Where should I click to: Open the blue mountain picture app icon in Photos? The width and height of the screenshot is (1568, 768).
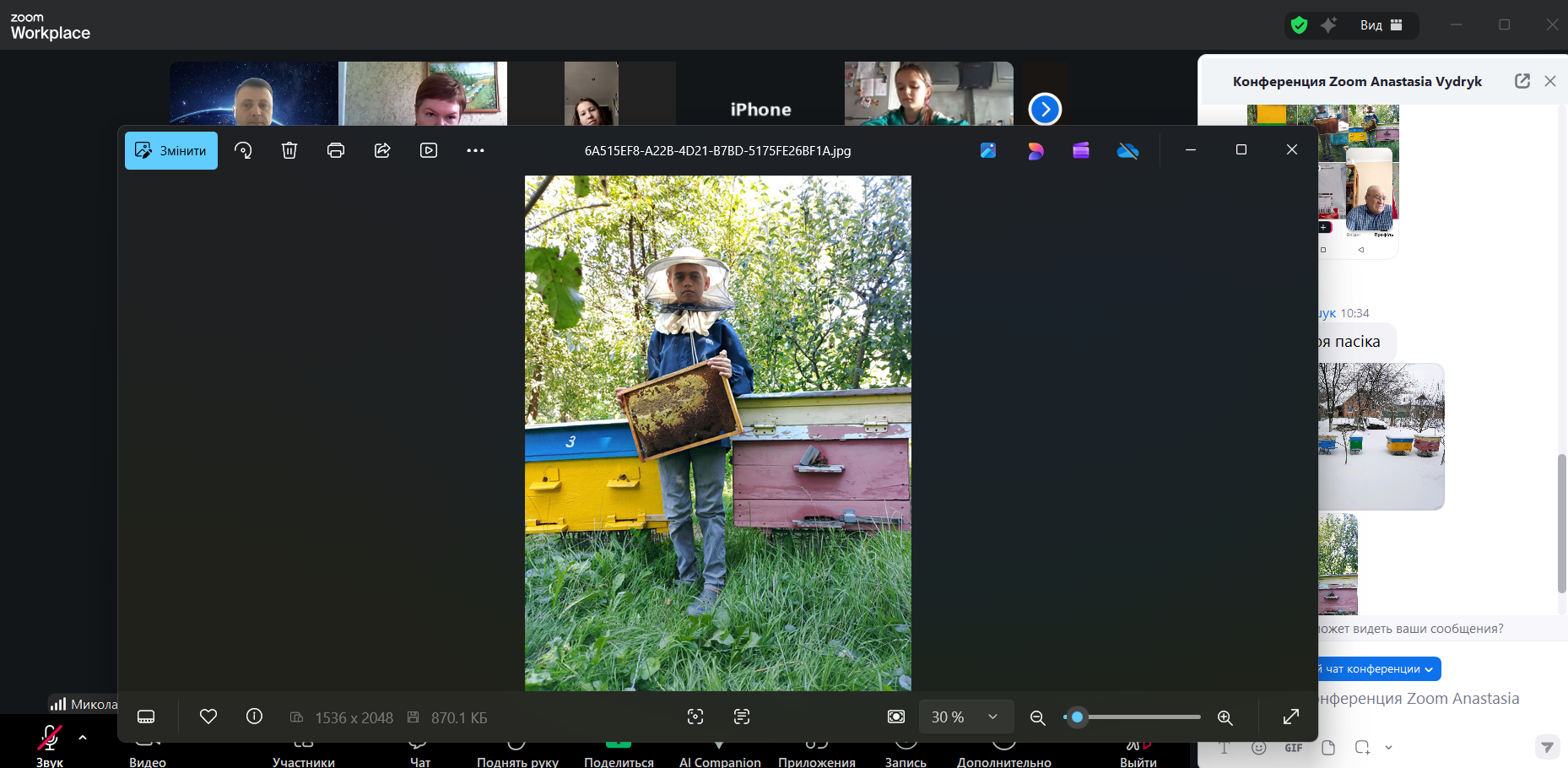988,150
